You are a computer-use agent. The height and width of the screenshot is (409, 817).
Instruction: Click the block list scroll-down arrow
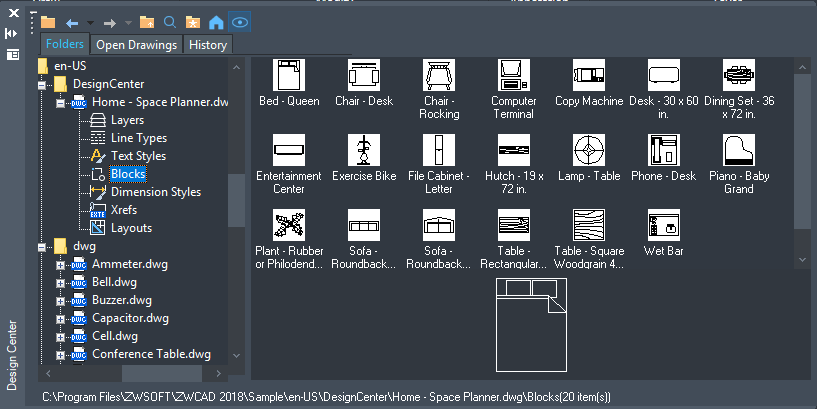pyautogui.click(x=801, y=260)
